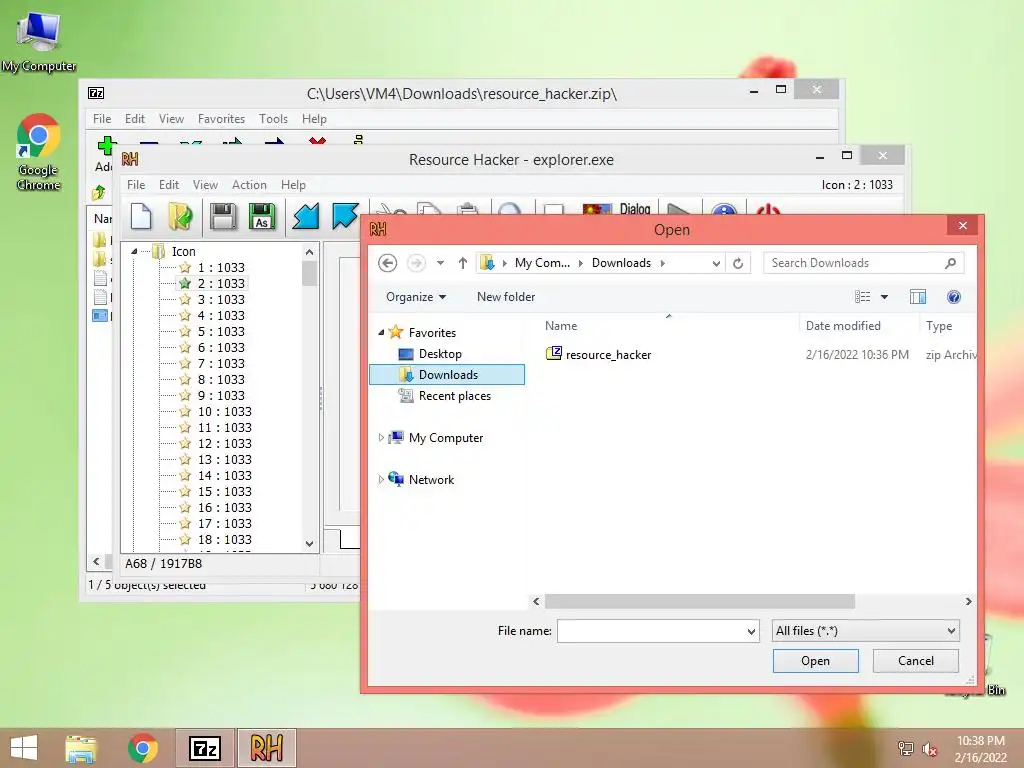This screenshot has height=768, width=1024.
Task: Click muted volume tray icon
Action: pos(930,749)
